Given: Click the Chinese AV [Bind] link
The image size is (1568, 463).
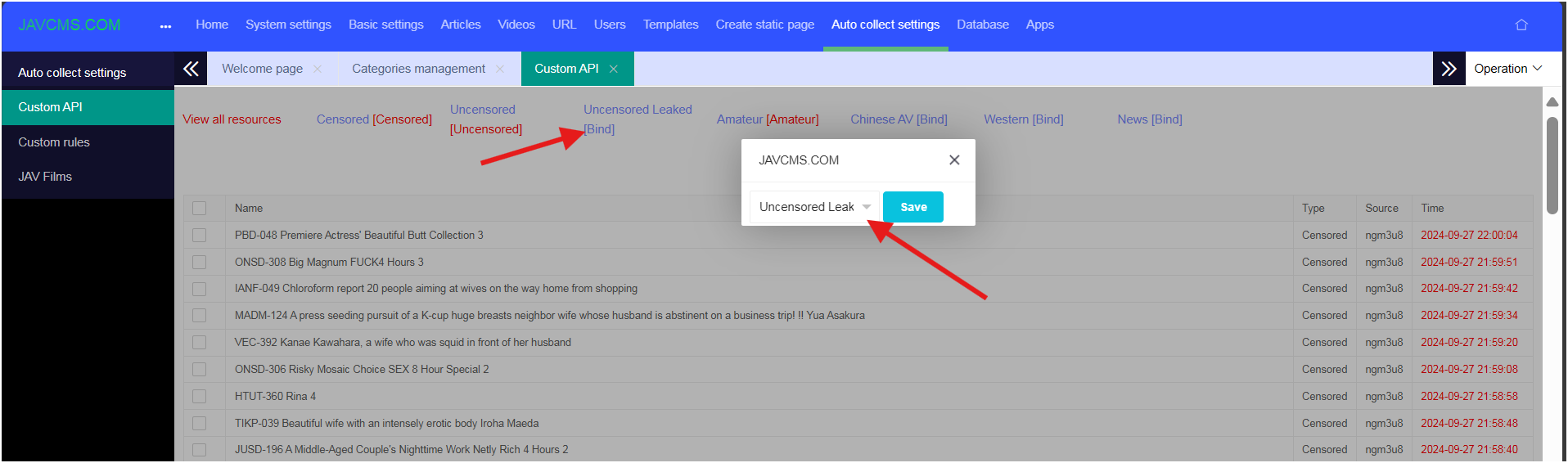Looking at the screenshot, I should [899, 119].
